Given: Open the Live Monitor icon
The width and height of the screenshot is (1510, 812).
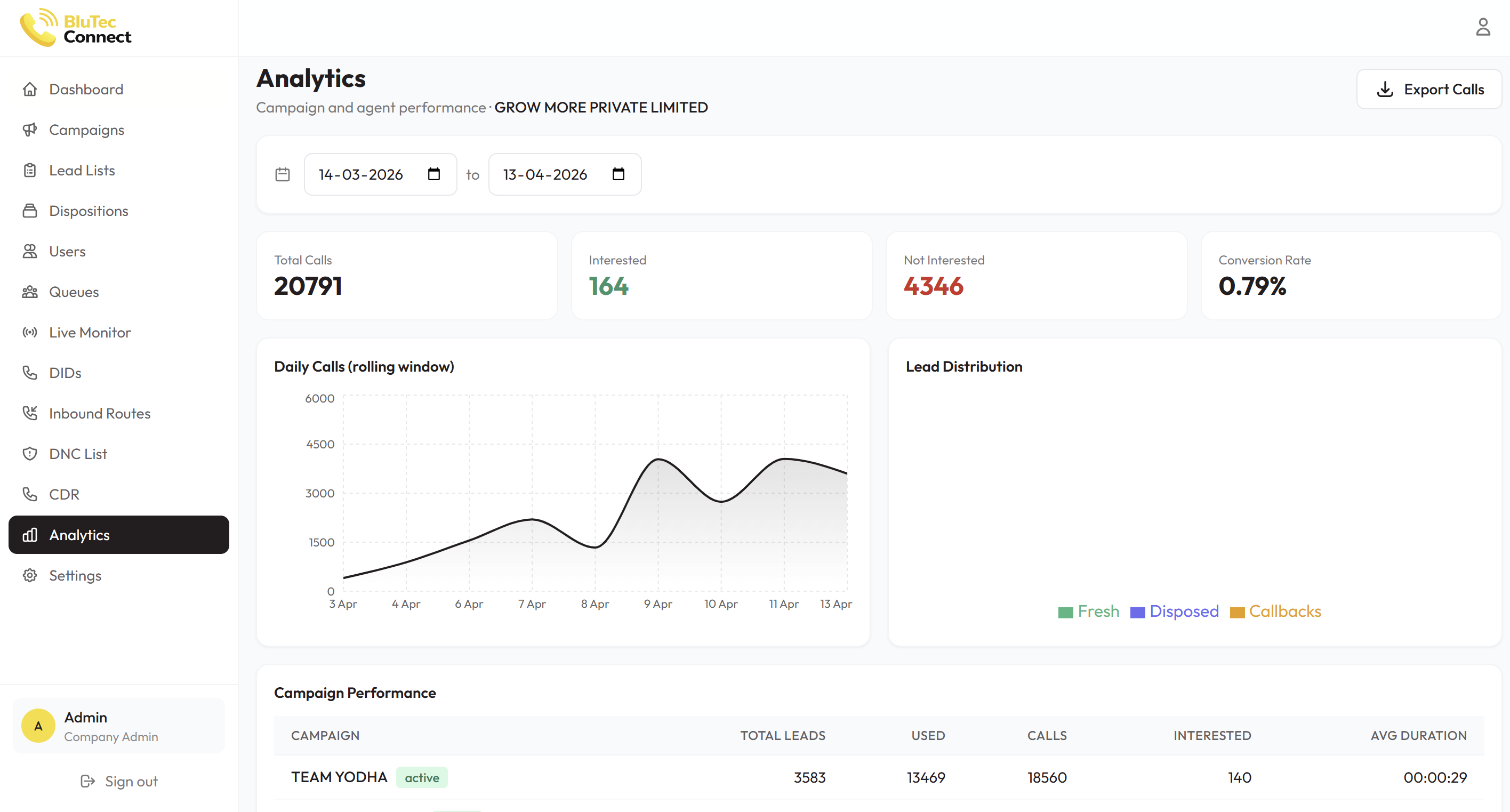Looking at the screenshot, I should click(30, 332).
